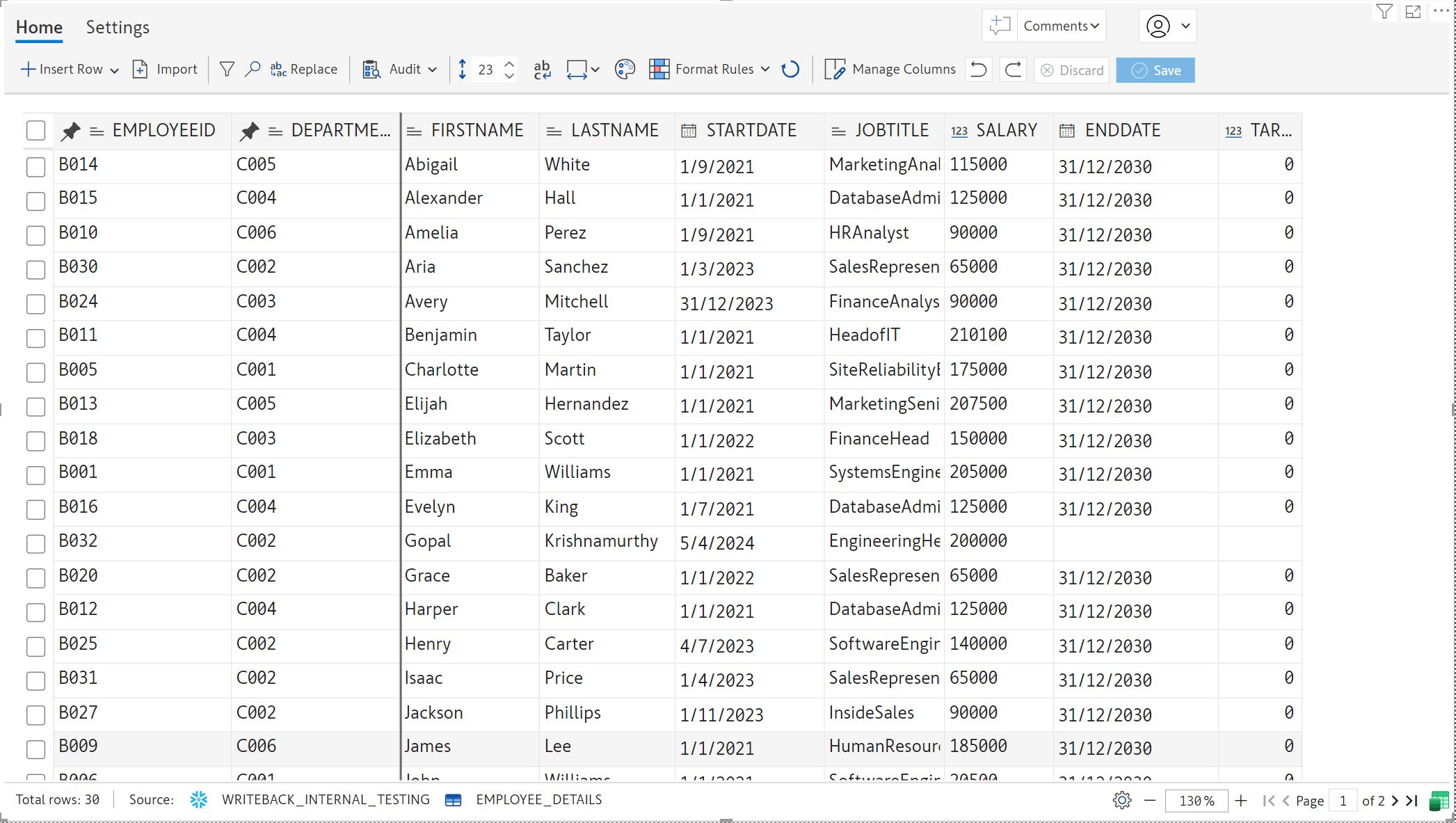The image size is (1456, 823).
Task: Click the undo arrow icon
Action: [x=979, y=70]
